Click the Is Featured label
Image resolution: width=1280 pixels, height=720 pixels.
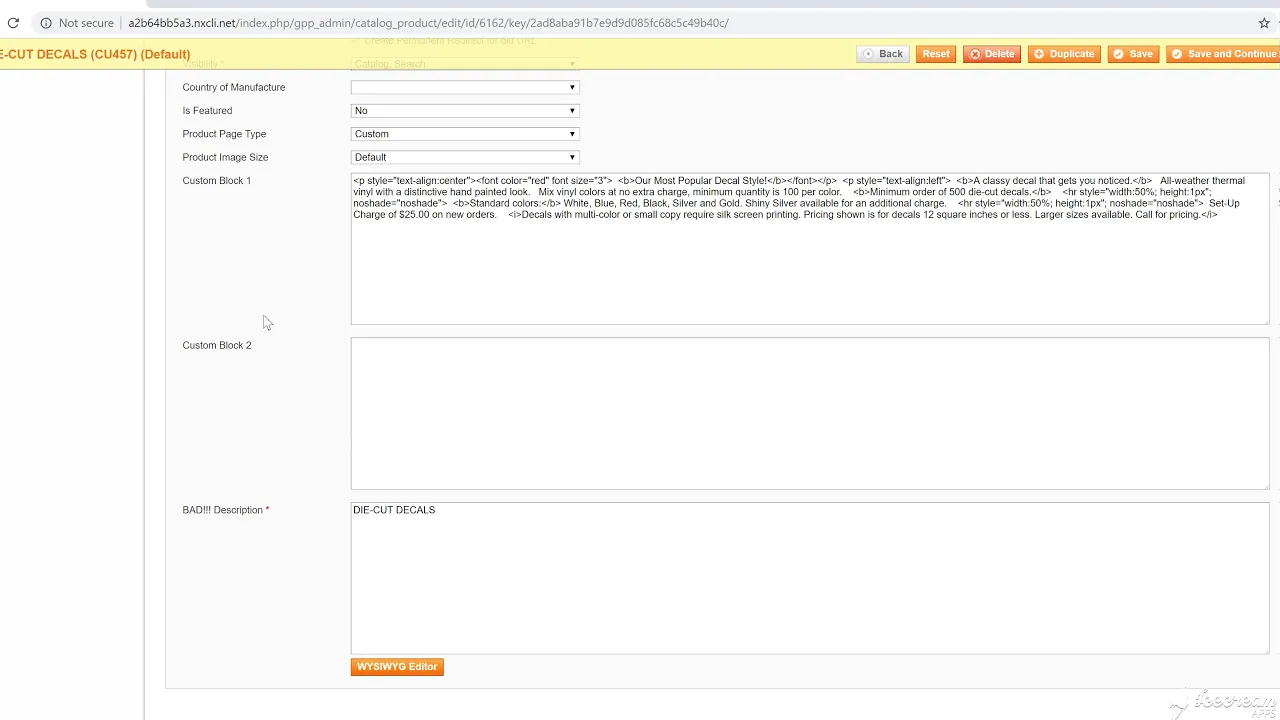(207, 111)
